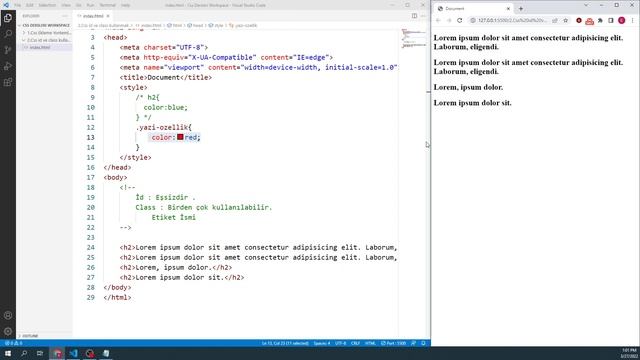640x360 pixels.
Task: Open the Help menu
Action: coord(126,5)
